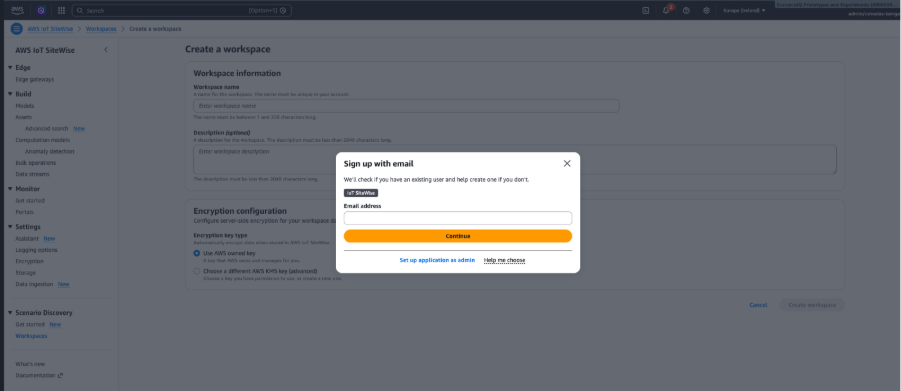The image size is (901, 391).
Task: Open Assets in the sidebar
Action: pos(24,117)
